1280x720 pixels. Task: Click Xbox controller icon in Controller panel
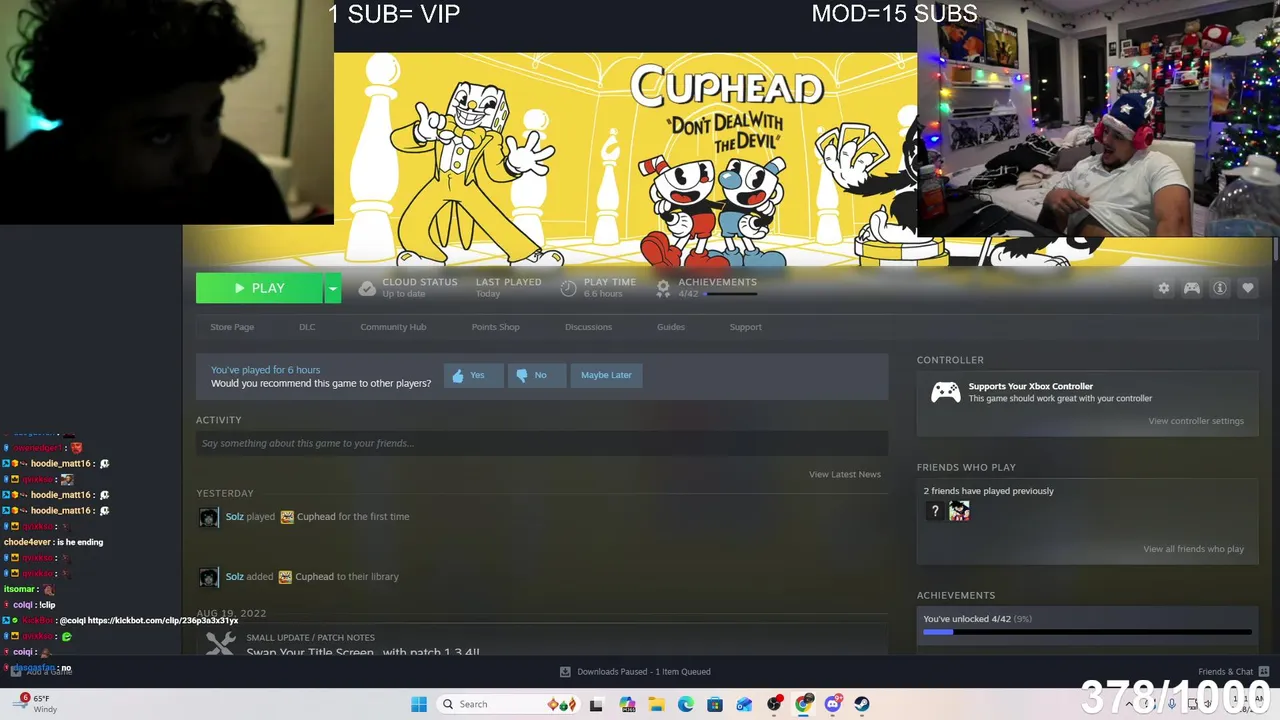coord(945,392)
